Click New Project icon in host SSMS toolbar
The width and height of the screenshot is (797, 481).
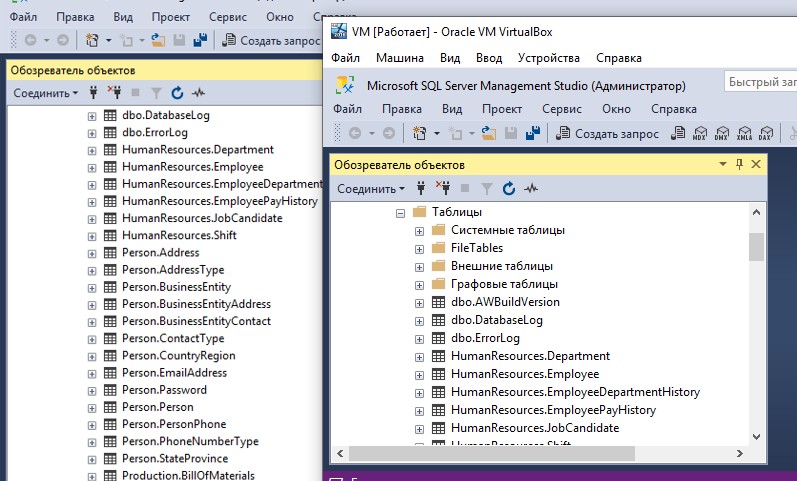click(x=92, y=40)
